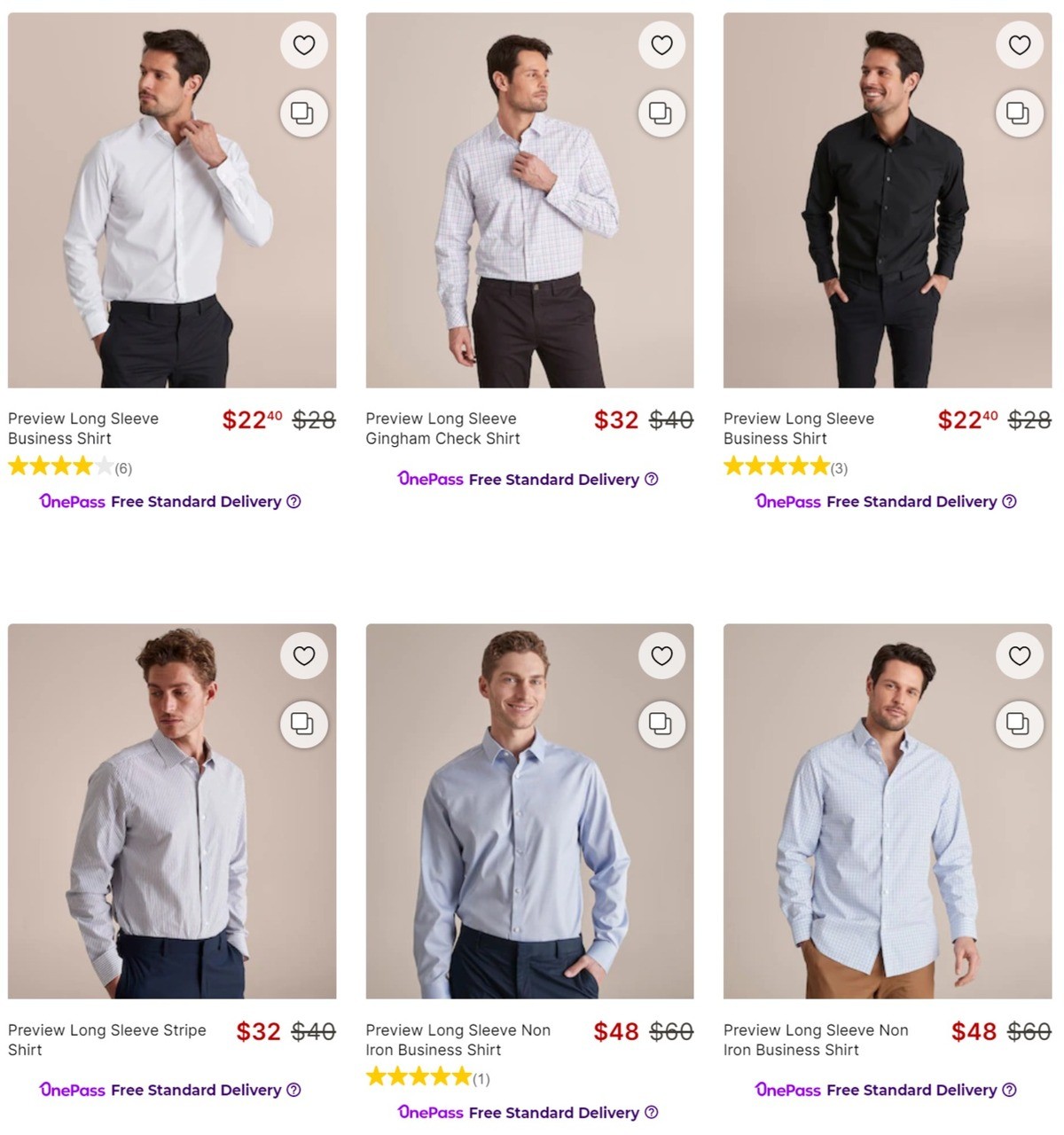Click the compare icon on the Stripe Shirt
1064x1135 pixels.
point(304,724)
